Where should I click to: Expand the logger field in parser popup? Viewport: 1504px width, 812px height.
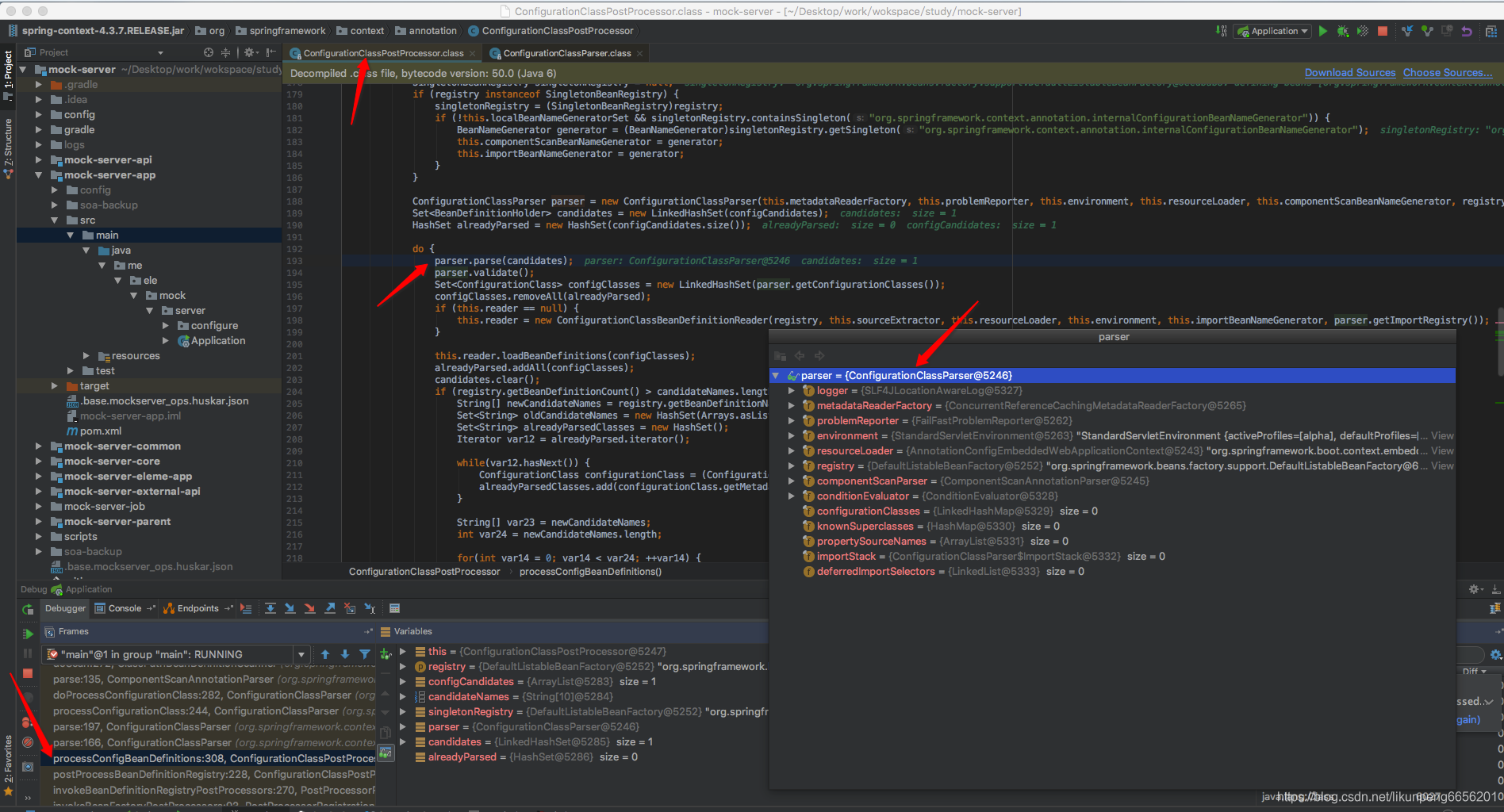click(x=791, y=391)
